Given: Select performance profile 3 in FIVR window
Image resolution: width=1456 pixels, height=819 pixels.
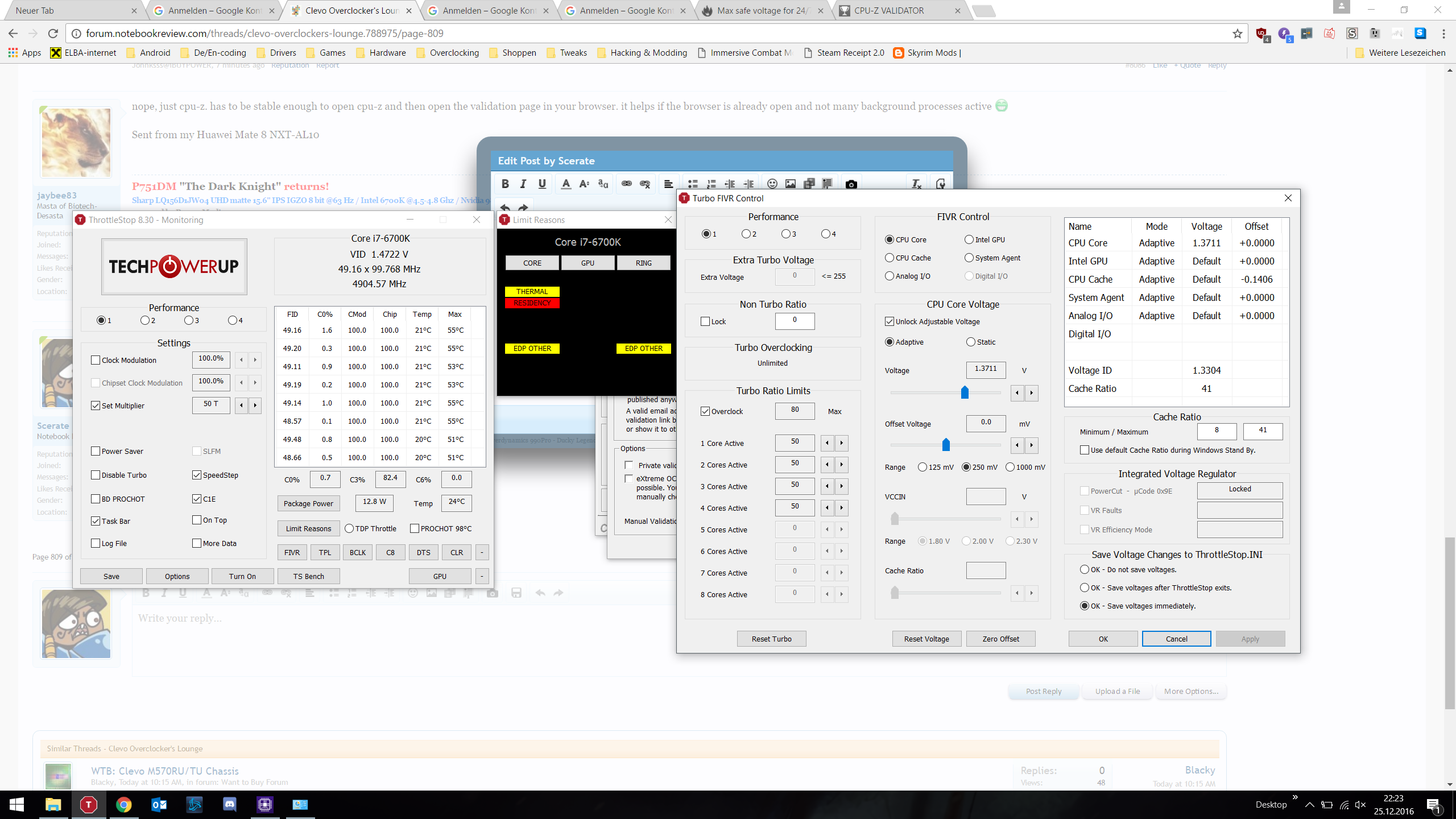Looking at the screenshot, I should coord(785,234).
